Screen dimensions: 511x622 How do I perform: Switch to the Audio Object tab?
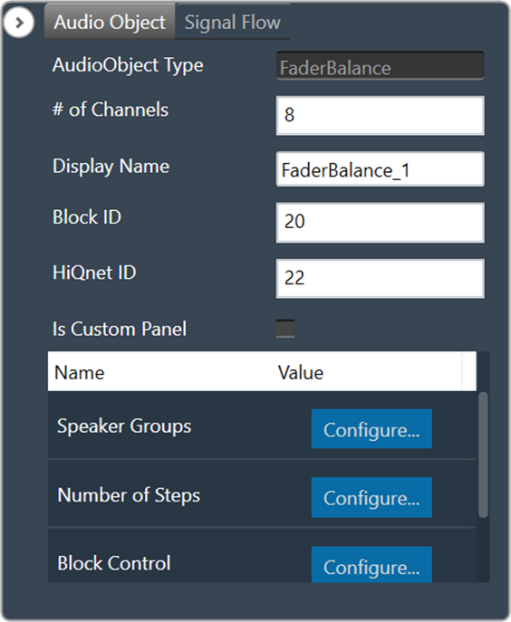[110, 22]
